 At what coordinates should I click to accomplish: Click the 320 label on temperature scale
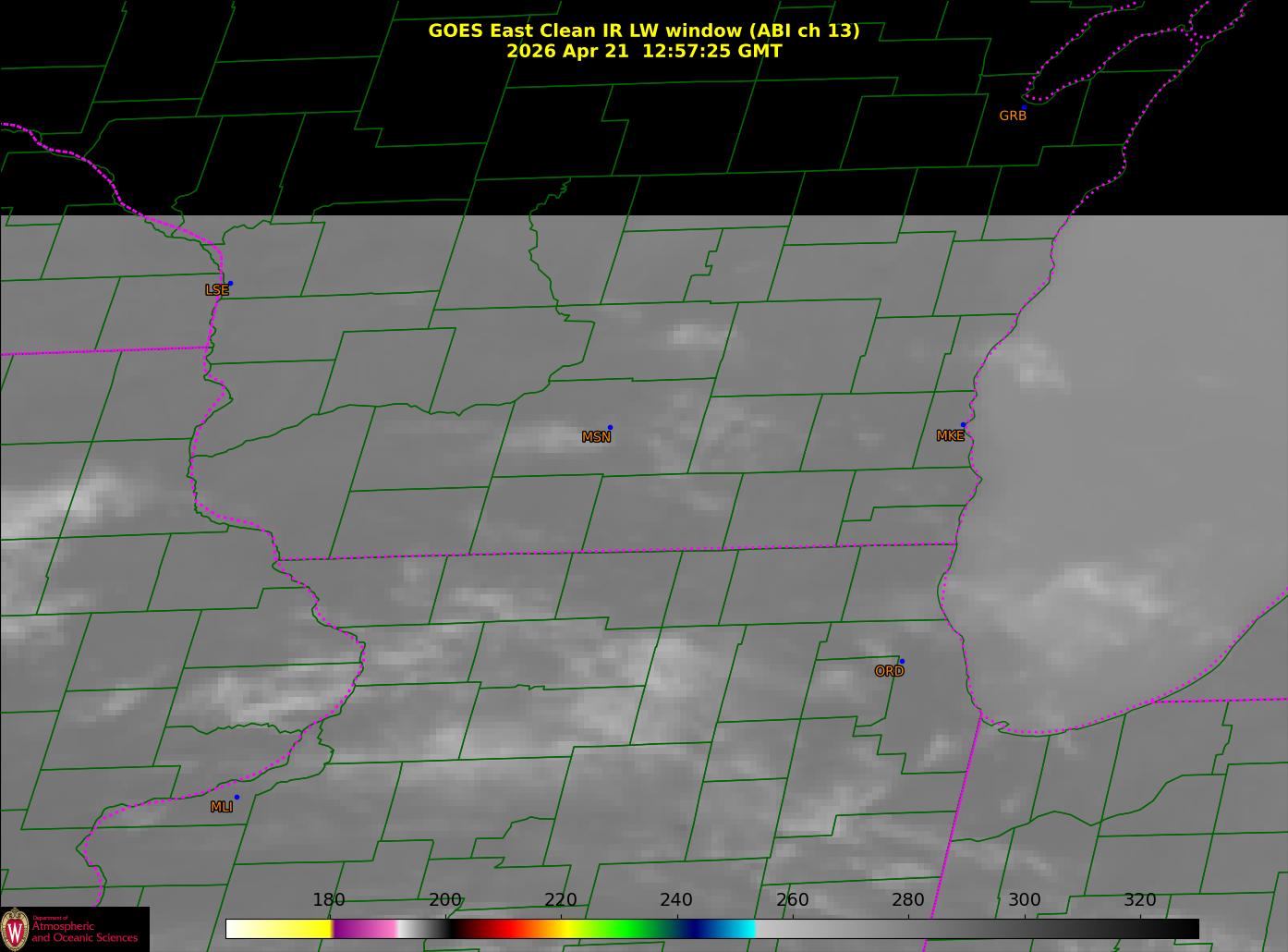click(x=1139, y=899)
